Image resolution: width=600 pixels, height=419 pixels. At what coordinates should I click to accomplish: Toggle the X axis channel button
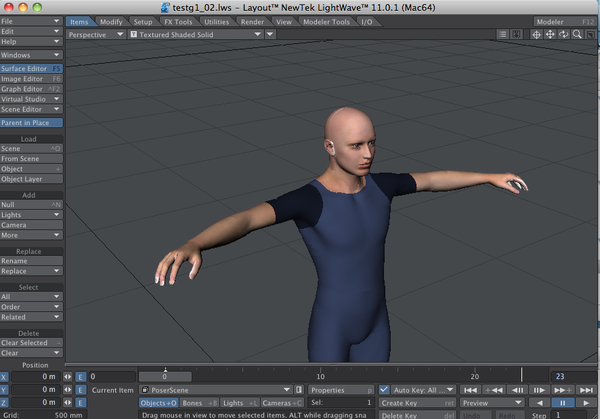[x=4, y=377]
